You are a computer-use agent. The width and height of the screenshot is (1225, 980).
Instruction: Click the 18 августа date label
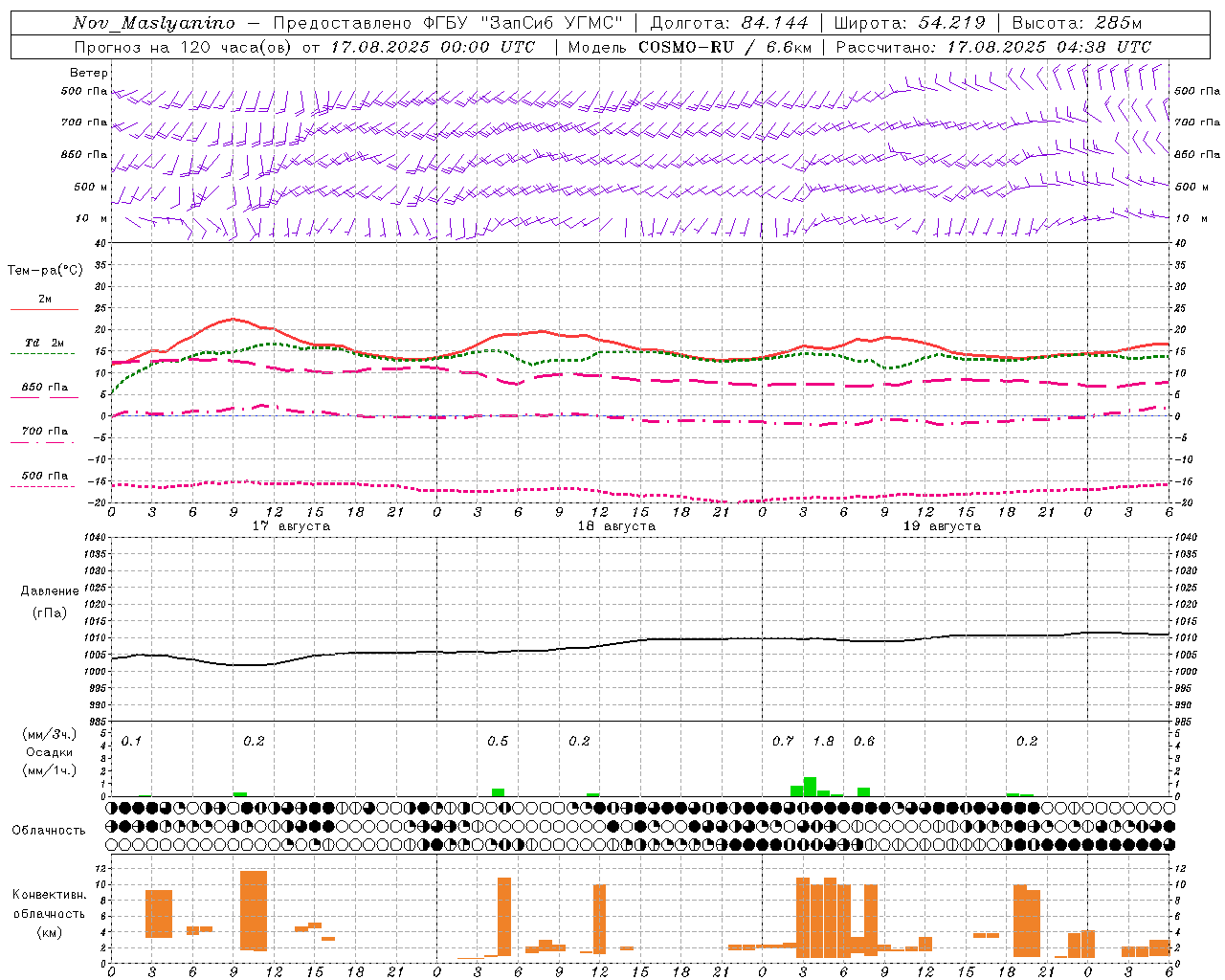click(616, 526)
